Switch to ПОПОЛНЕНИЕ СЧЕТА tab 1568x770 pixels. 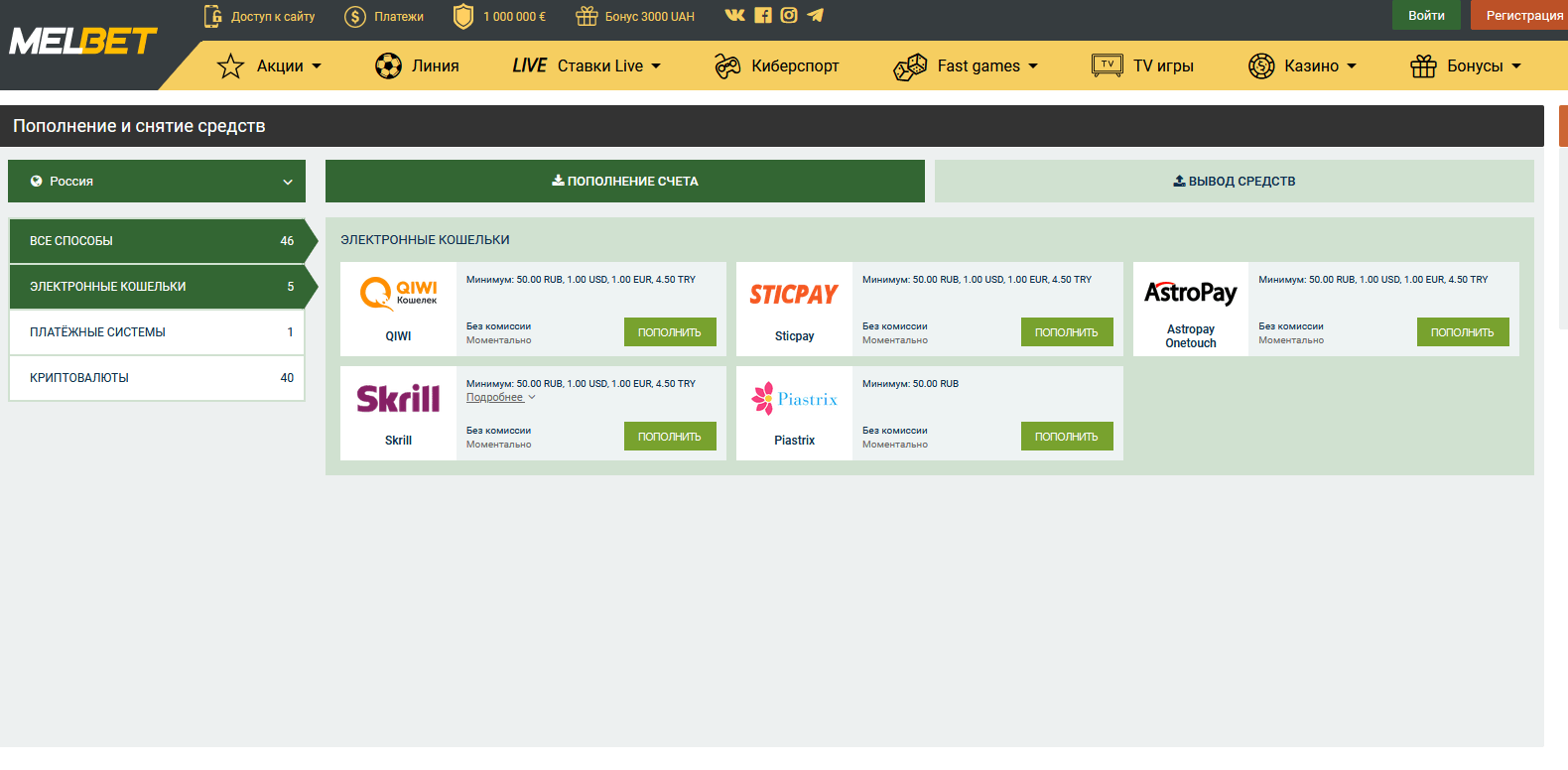(x=625, y=182)
